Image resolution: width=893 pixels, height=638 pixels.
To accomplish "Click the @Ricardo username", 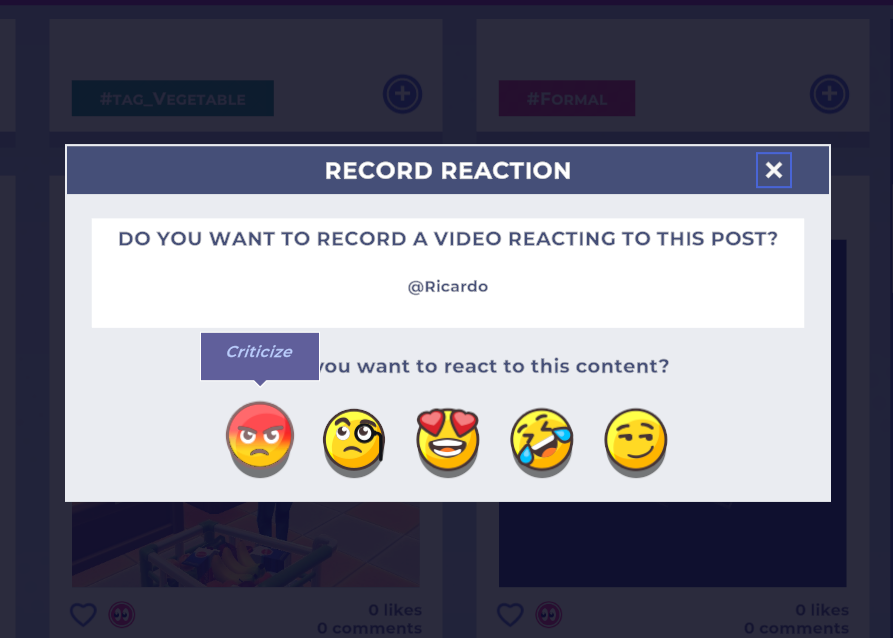I will [x=448, y=286].
